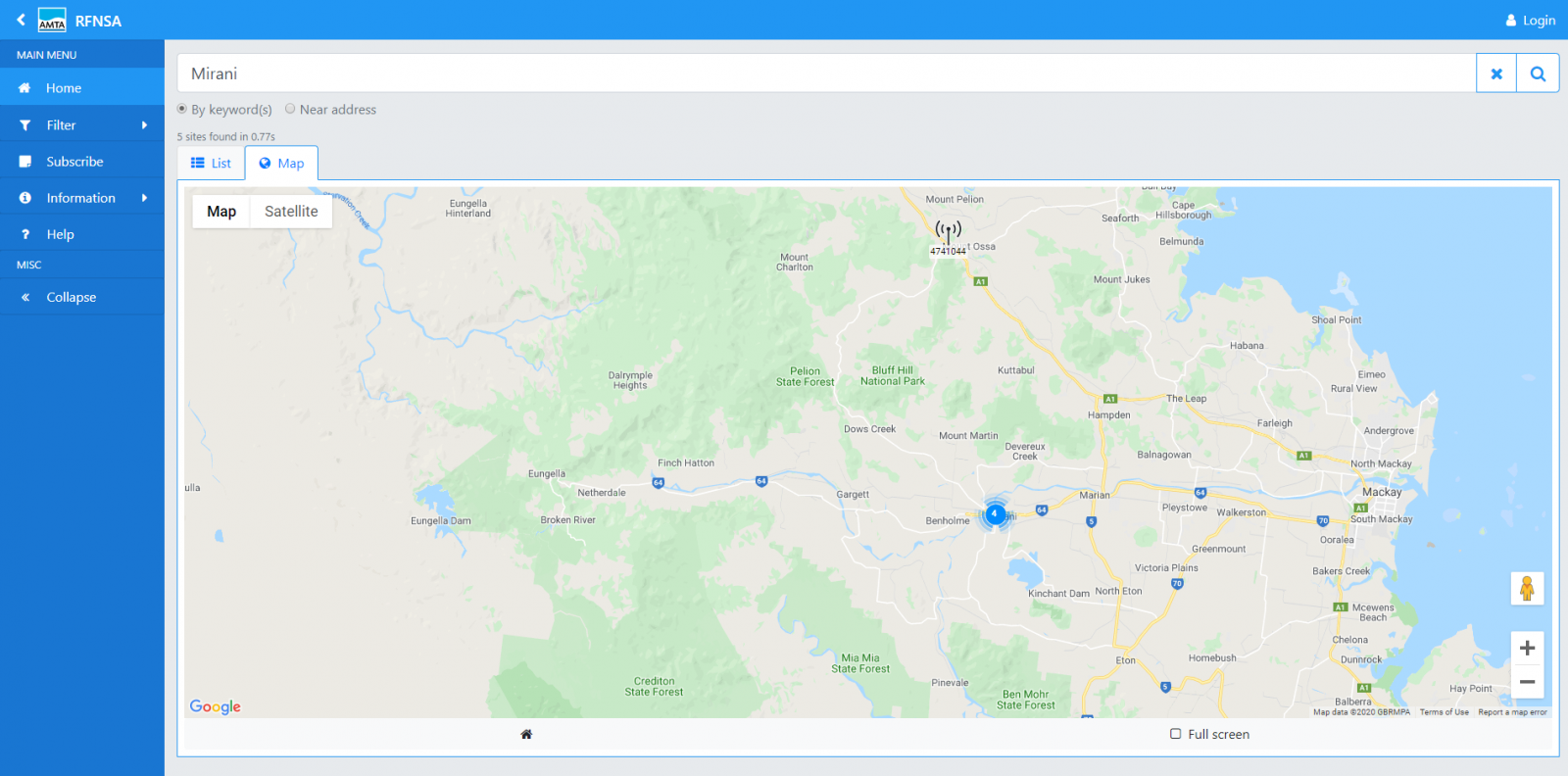Select By keyword(s) radio option

[x=181, y=109]
